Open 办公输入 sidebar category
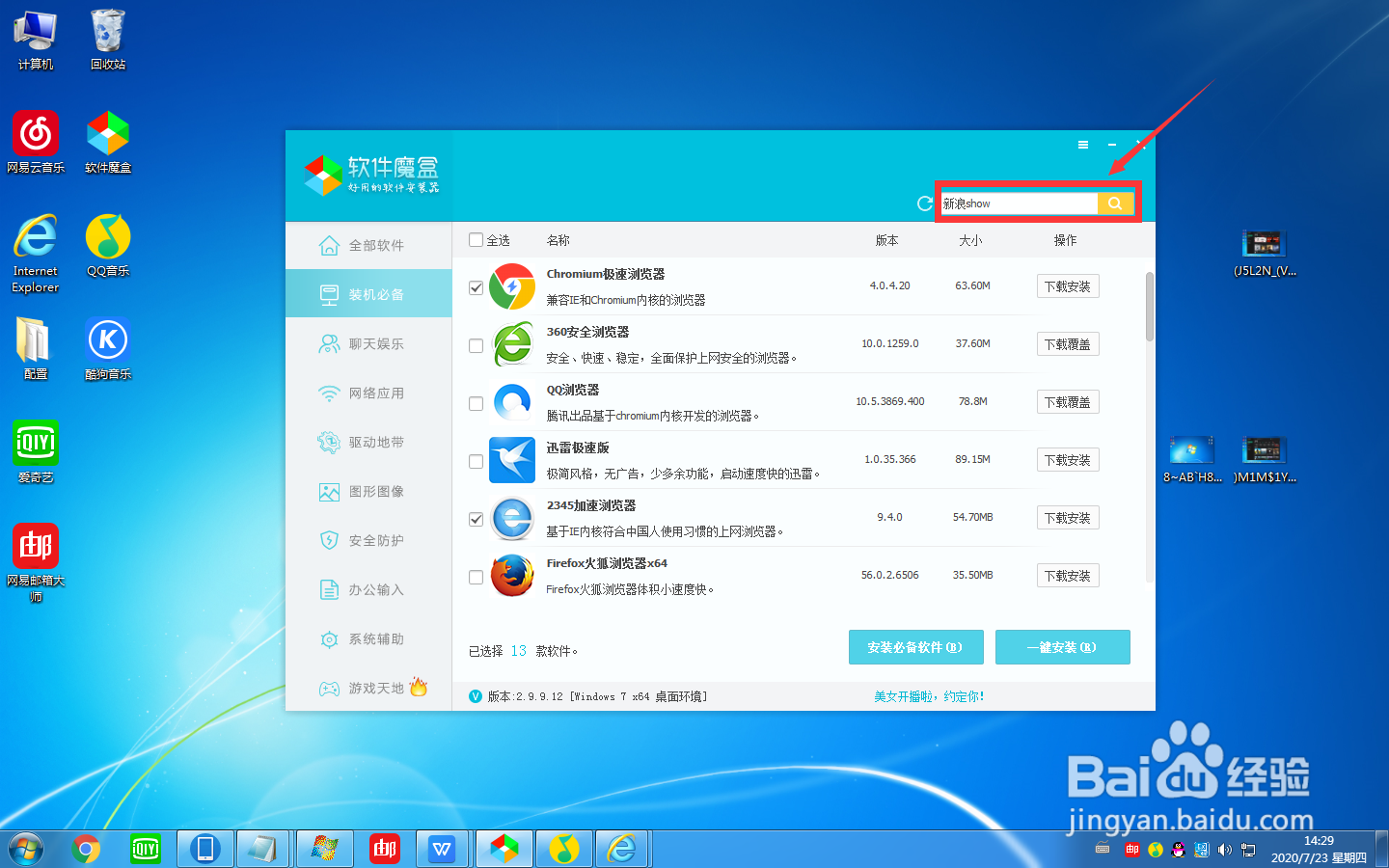 (x=368, y=589)
